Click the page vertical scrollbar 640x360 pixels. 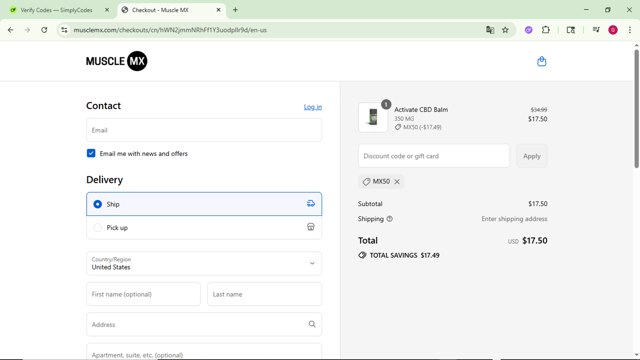pos(636,108)
